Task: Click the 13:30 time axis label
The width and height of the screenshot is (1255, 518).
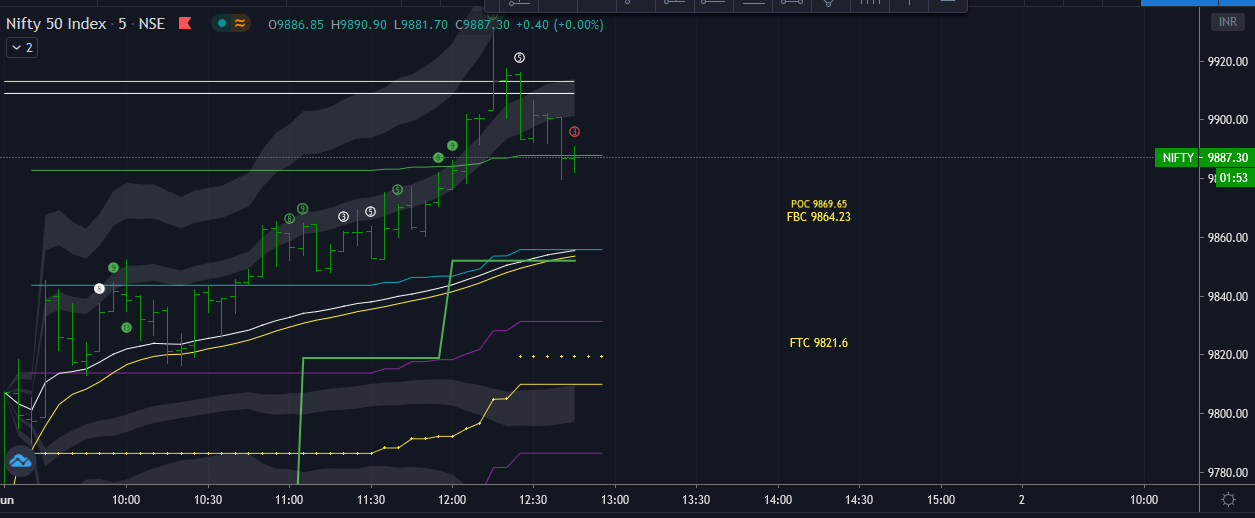Action: pyautogui.click(x=696, y=499)
